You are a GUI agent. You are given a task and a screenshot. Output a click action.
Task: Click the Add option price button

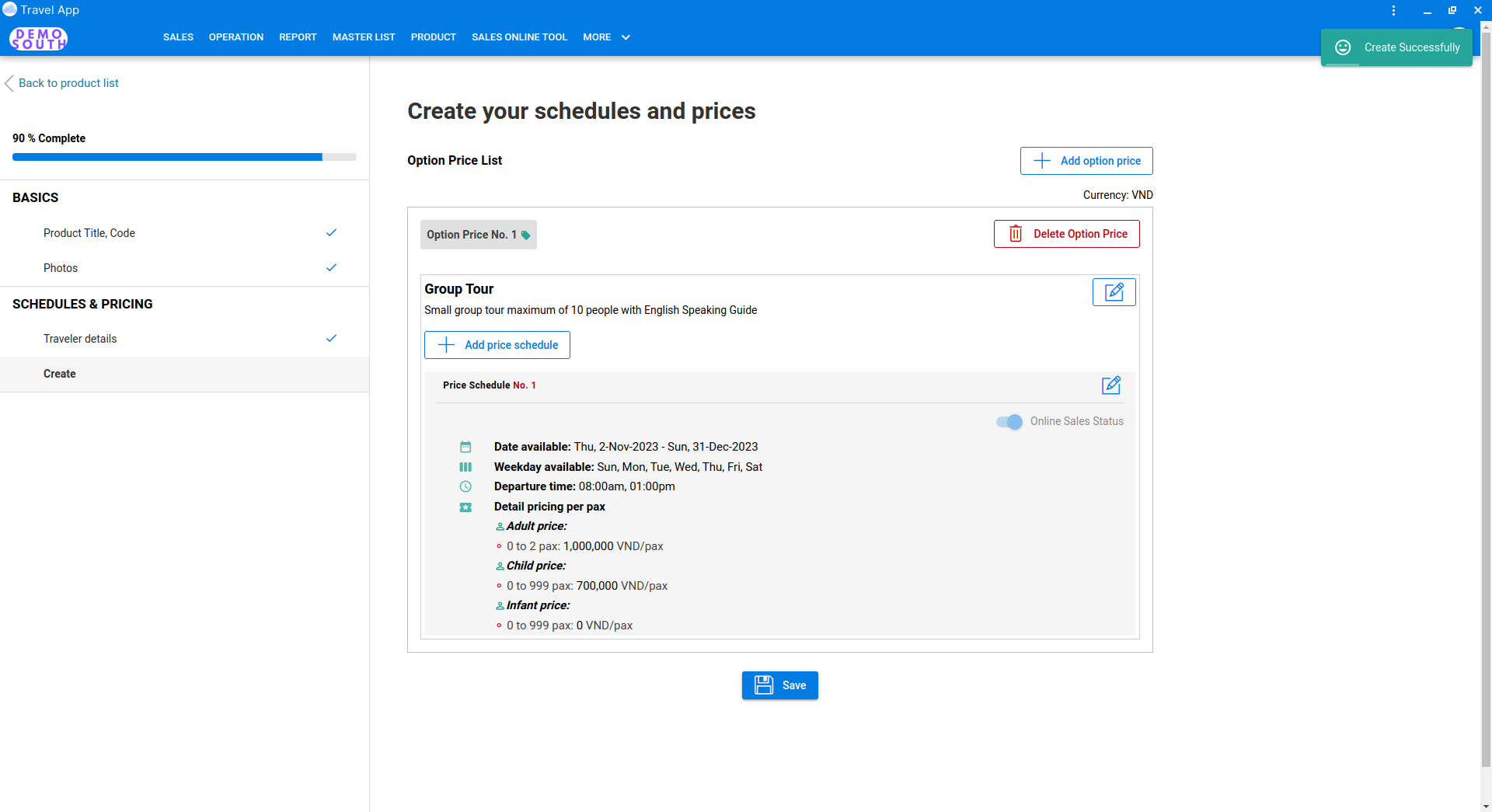pos(1086,161)
